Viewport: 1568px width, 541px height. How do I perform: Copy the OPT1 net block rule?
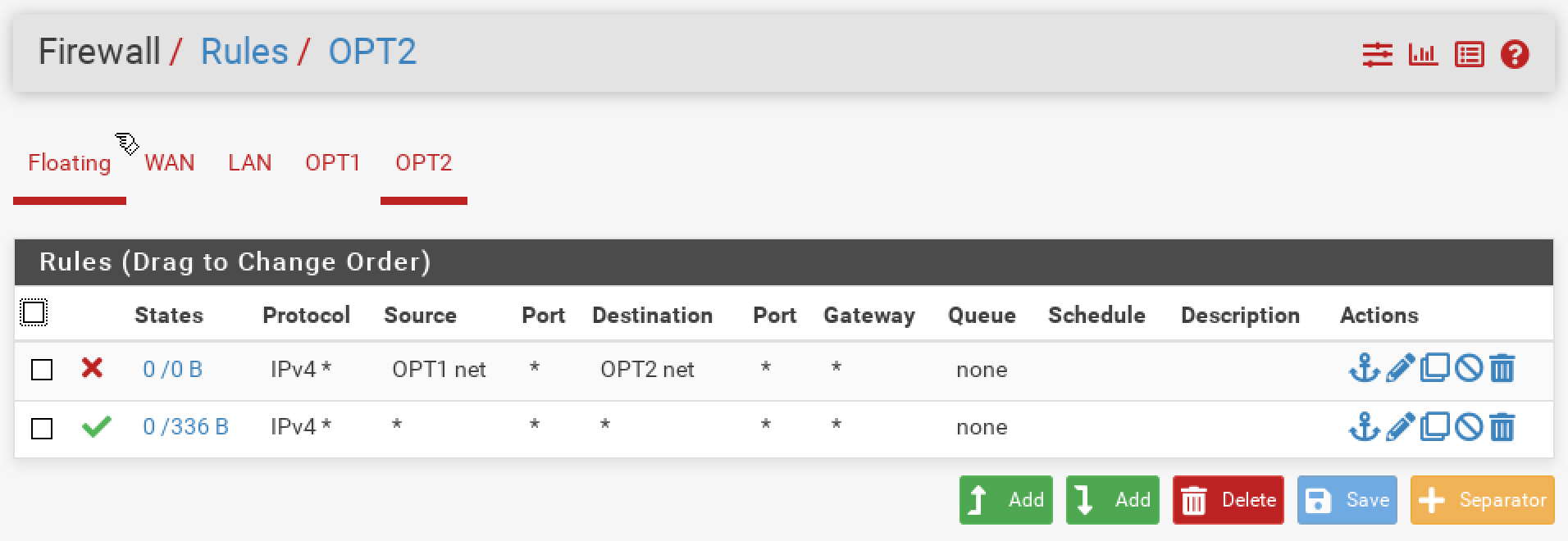[1434, 368]
